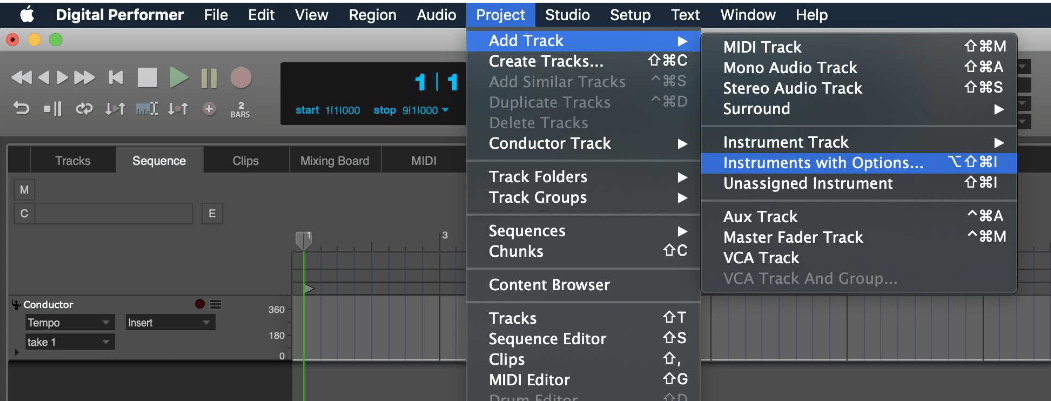The height and width of the screenshot is (401, 1051).
Task: Pause playback with the pause button
Action: (209, 78)
